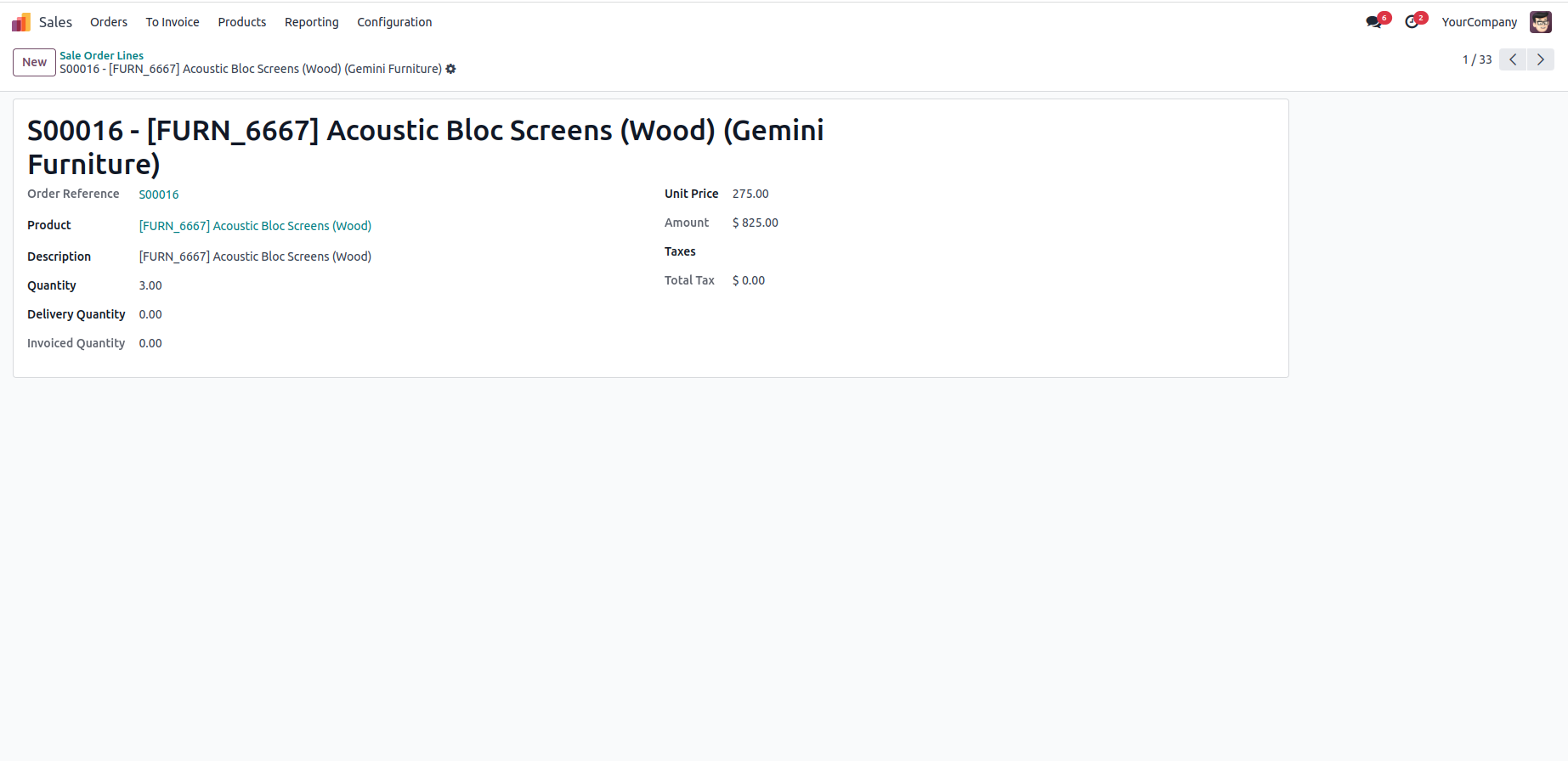Go to previous record arrow
The image size is (1568, 761).
click(1513, 59)
